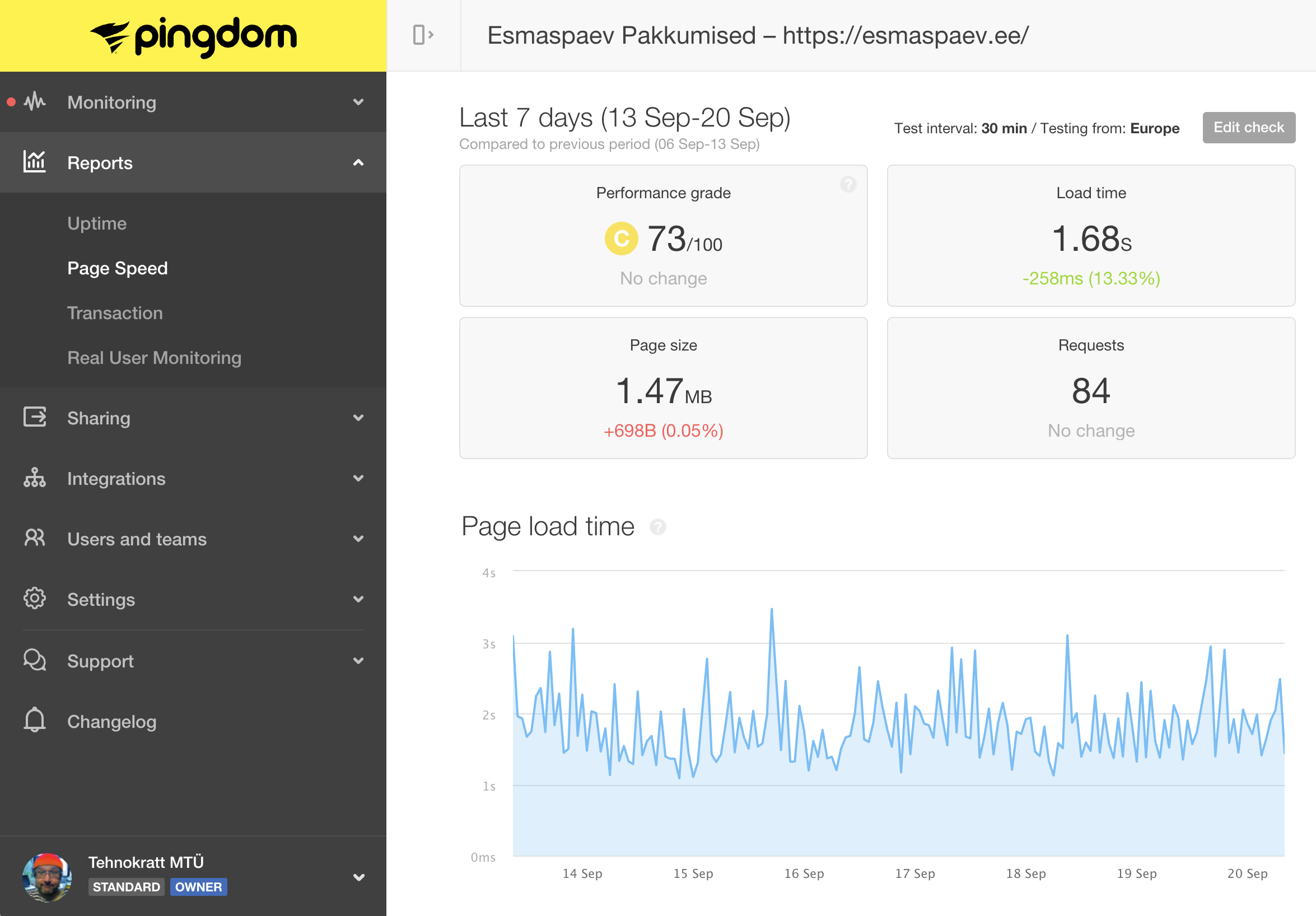This screenshot has height=916, width=1316.
Task: Click the Last 7 days heading
Action: coord(625,118)
